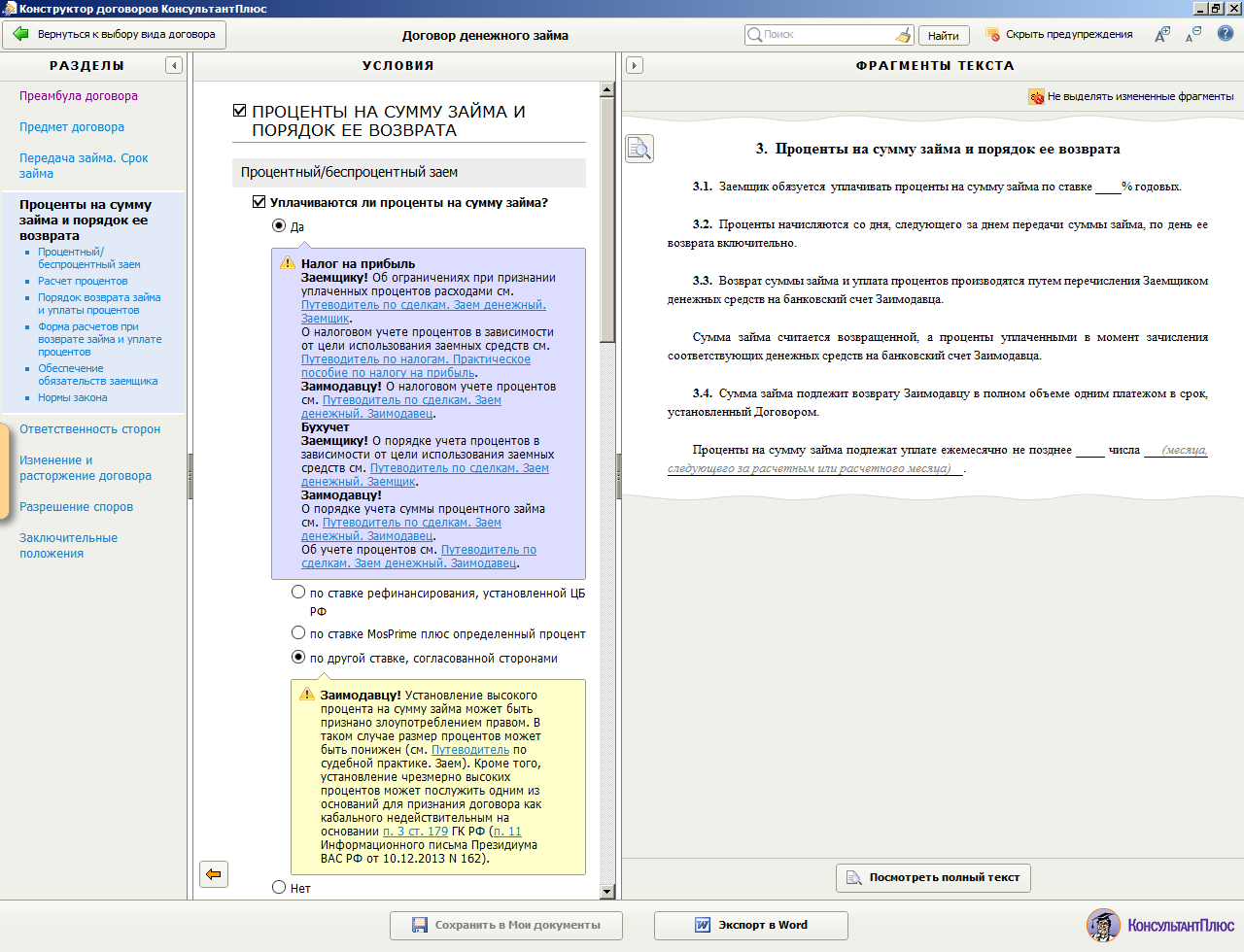Open Преамбула договора section
This screenshot has width=1244, height=952.
tap(79, 96)
